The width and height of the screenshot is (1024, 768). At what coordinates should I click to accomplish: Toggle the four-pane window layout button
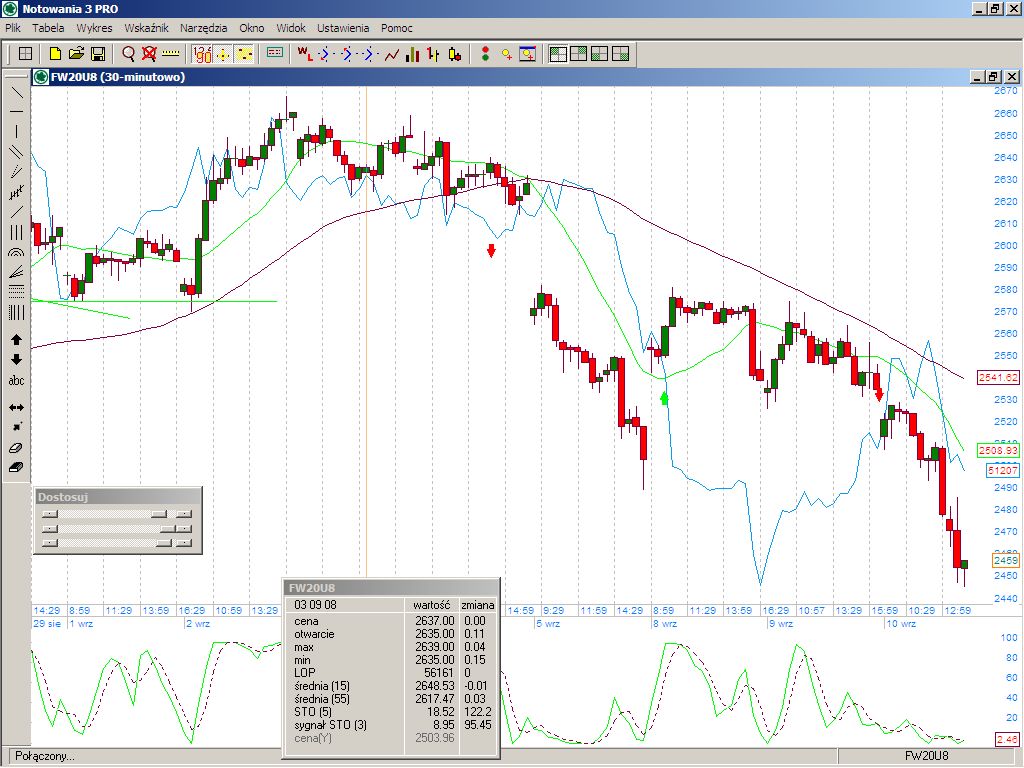tap(558, 54)
